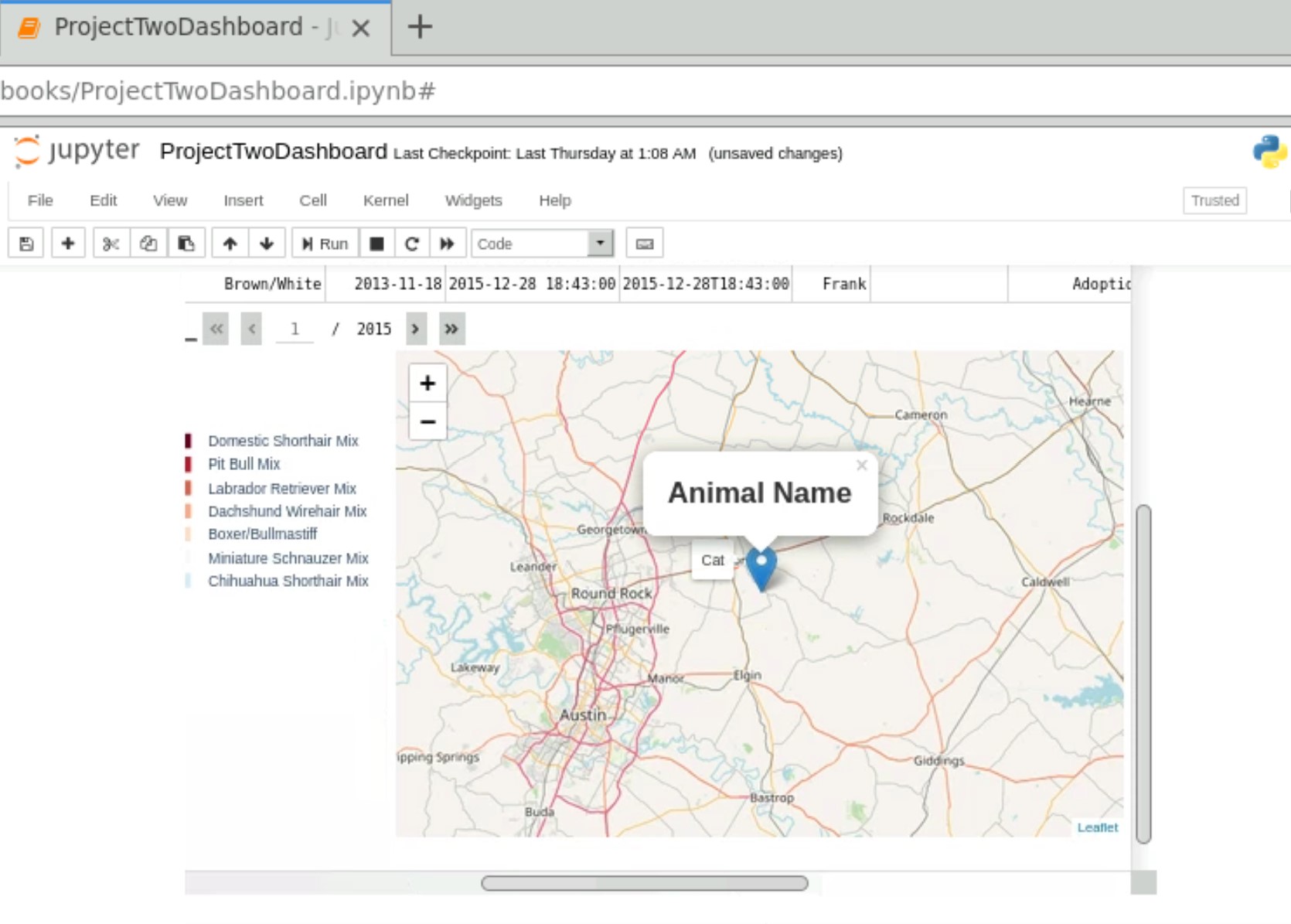Image resolution: width=1291 pixels, height=924 pixels.
Task: Open the Widgets menu
Action: pyautogui.click(x=473, y=200)
